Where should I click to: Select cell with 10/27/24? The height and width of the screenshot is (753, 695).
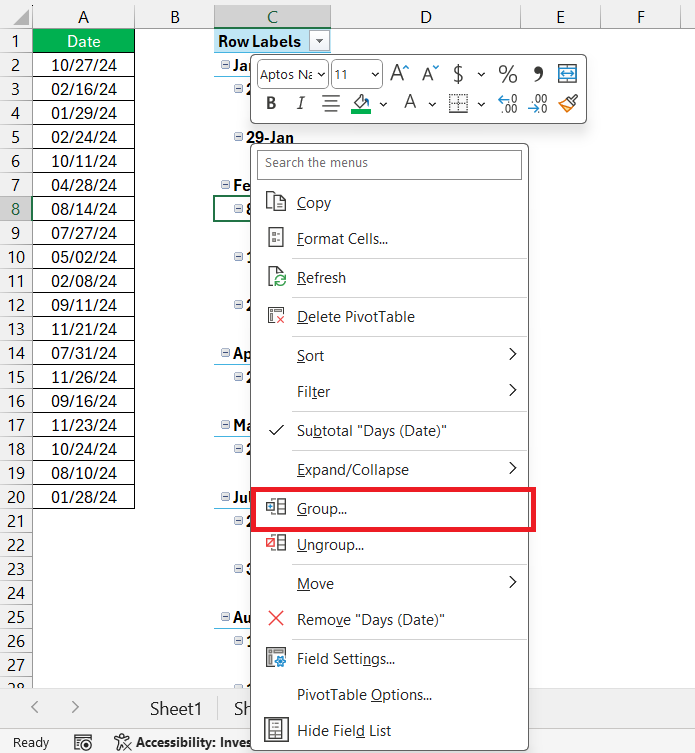[84, 65]
